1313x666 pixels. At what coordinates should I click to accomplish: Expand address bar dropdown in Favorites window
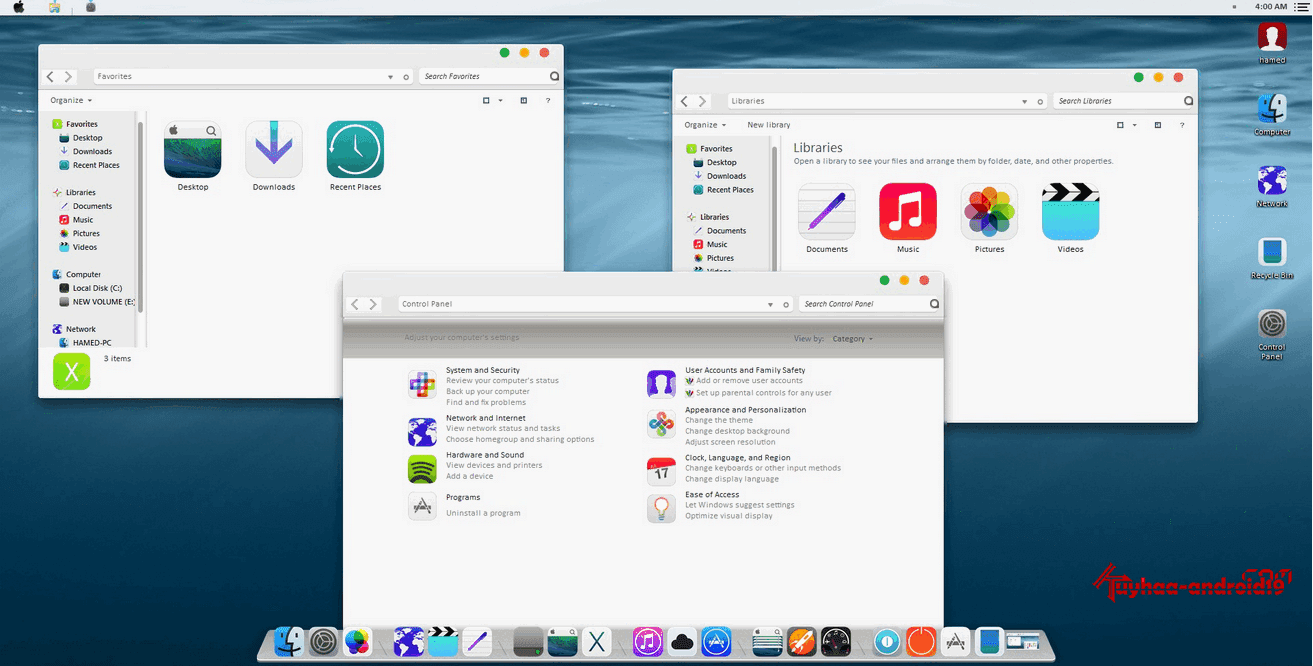tap(390, 76)
